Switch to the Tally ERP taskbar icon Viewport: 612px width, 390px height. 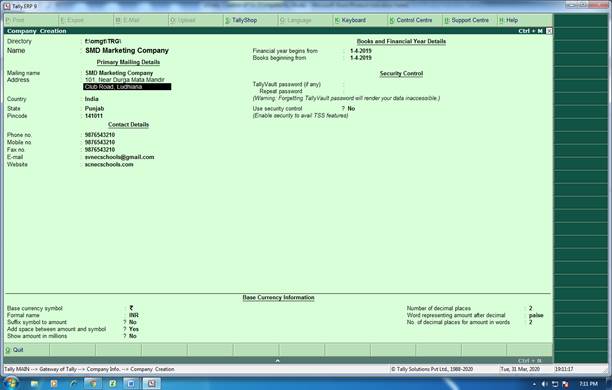click(x=151, y=384)
